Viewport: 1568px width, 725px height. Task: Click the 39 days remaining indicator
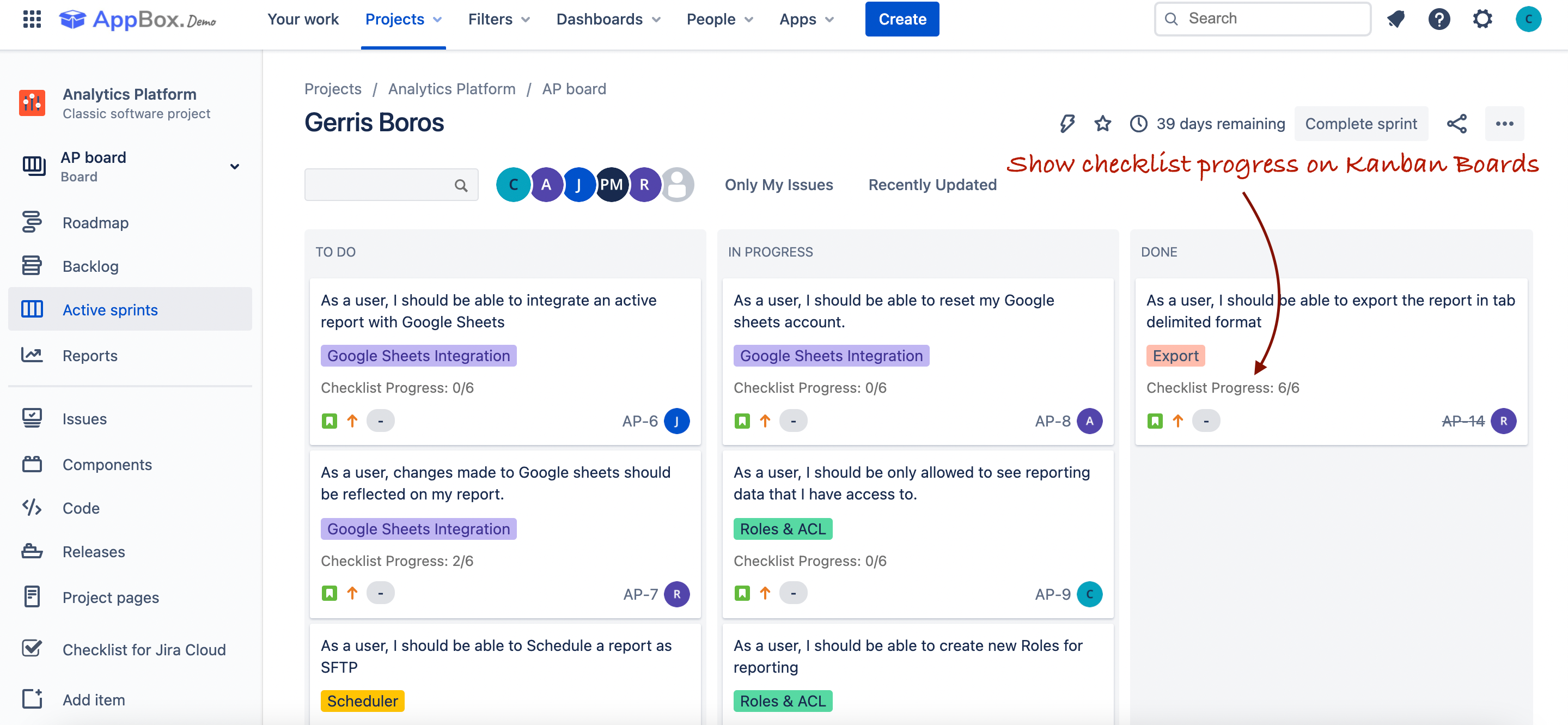(x=1207, y=124)
